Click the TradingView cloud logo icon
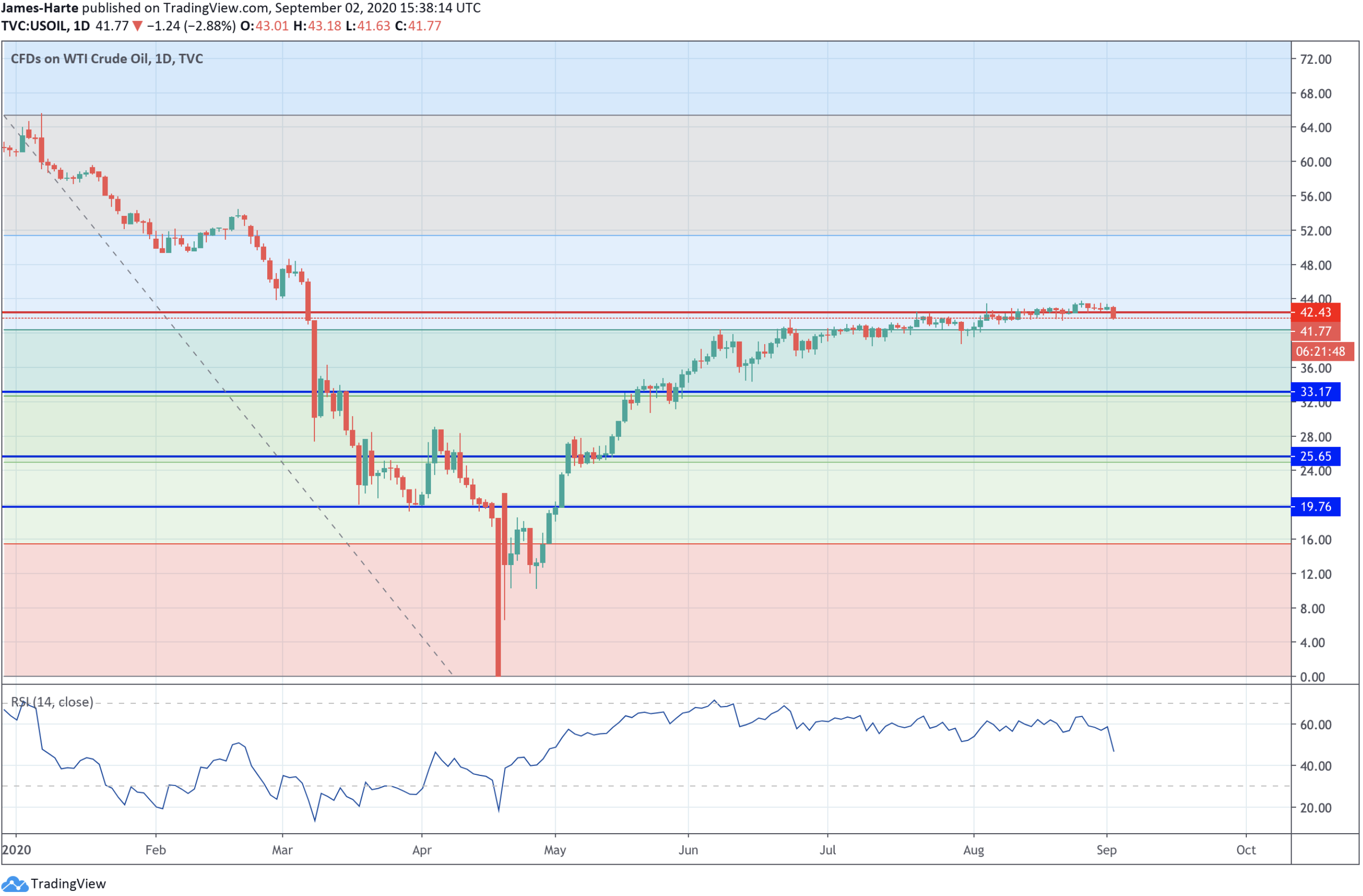 [x=15, y=884]
